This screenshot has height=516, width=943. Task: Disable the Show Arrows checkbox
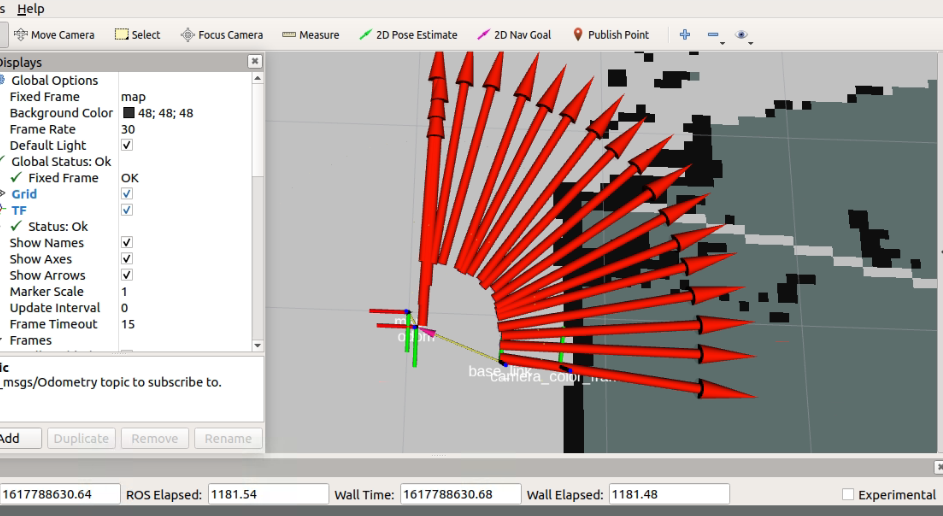pyautogui.click(x=127, y=275)
